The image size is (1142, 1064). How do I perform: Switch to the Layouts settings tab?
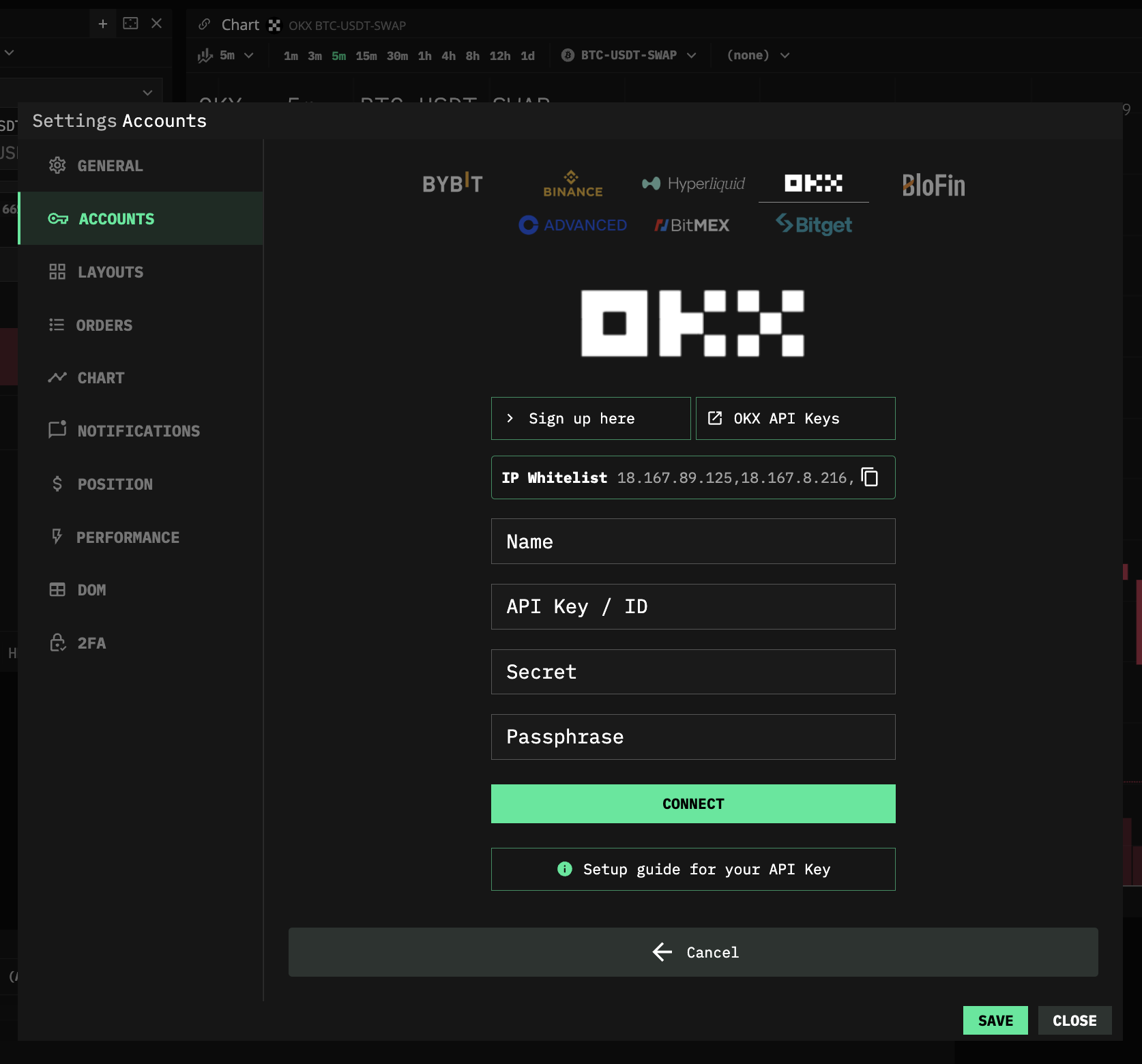[110, 272]
